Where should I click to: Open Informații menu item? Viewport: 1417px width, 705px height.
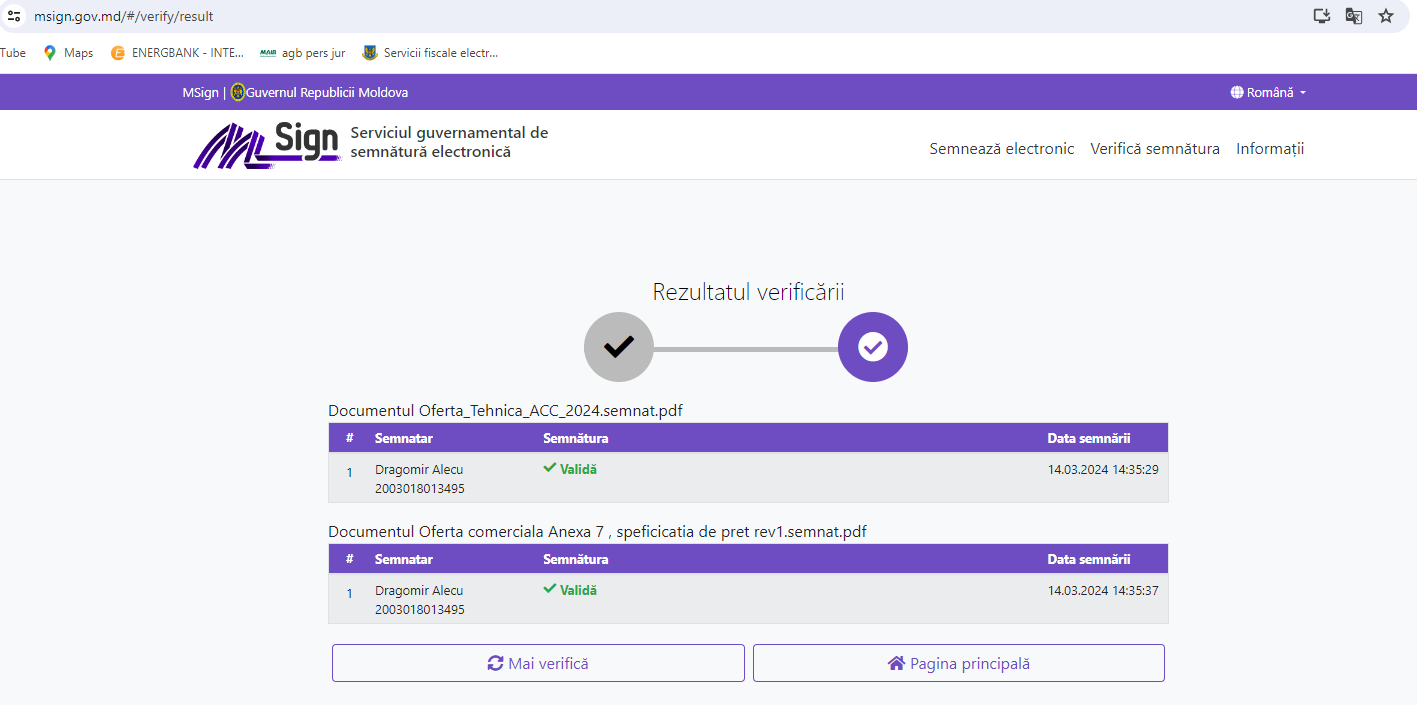point(1270,149)
